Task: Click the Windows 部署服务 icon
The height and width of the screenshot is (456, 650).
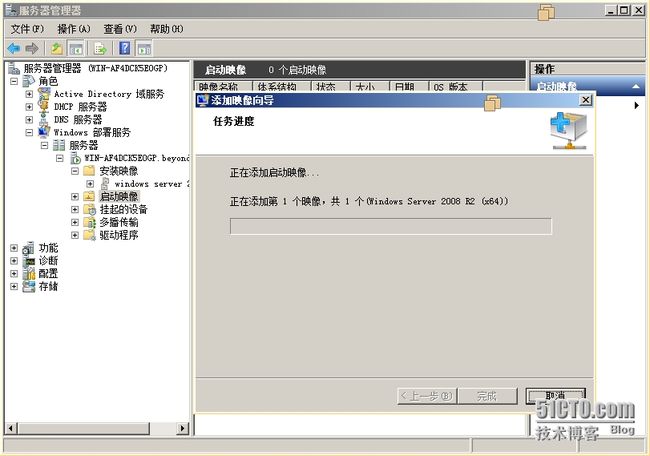Action: click(44, 132)
